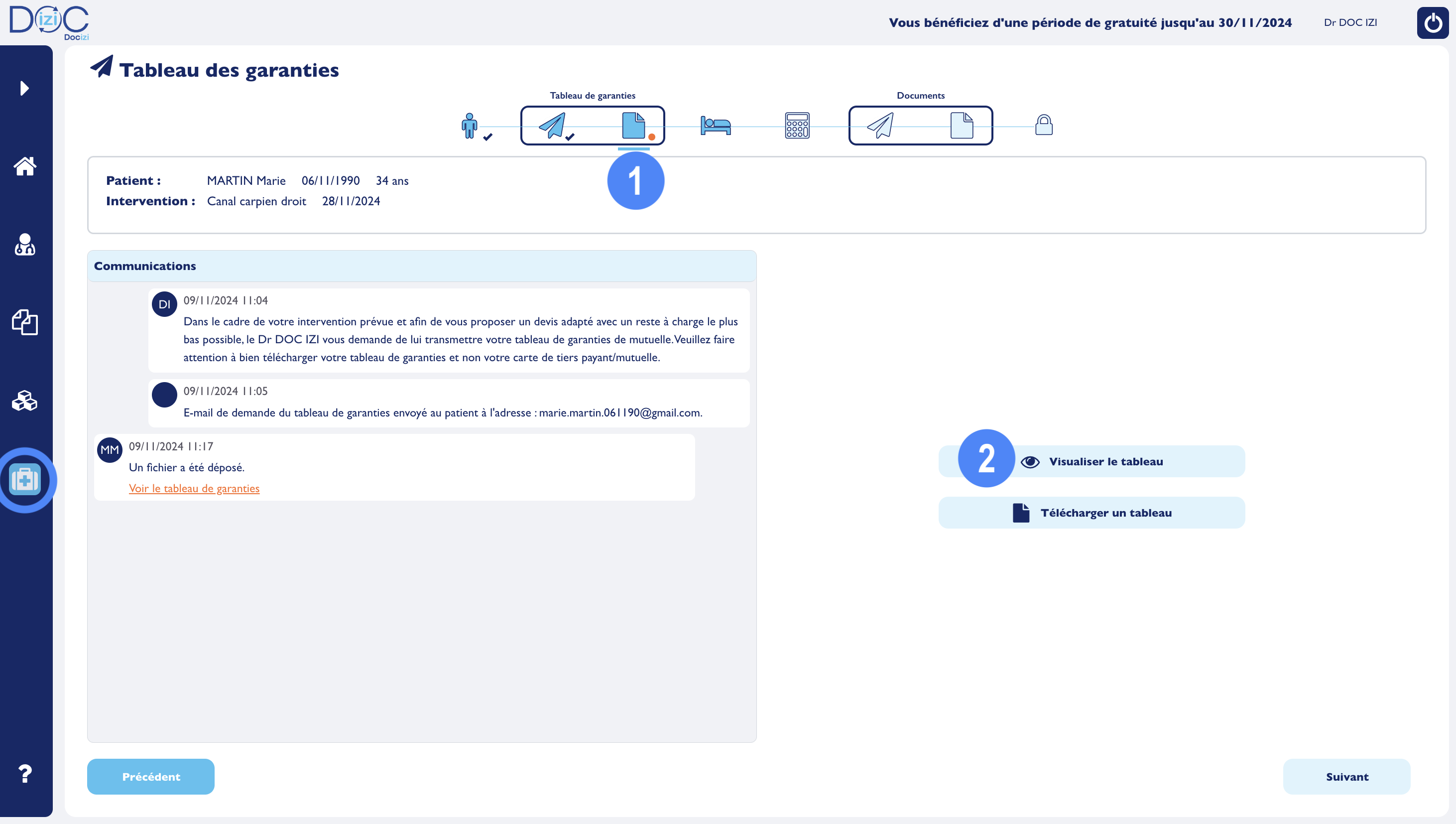Image resolution: width=1456 pixels, height=824 pixels.
Task: Click the page title Tableau des garanties
Action: 229,70
